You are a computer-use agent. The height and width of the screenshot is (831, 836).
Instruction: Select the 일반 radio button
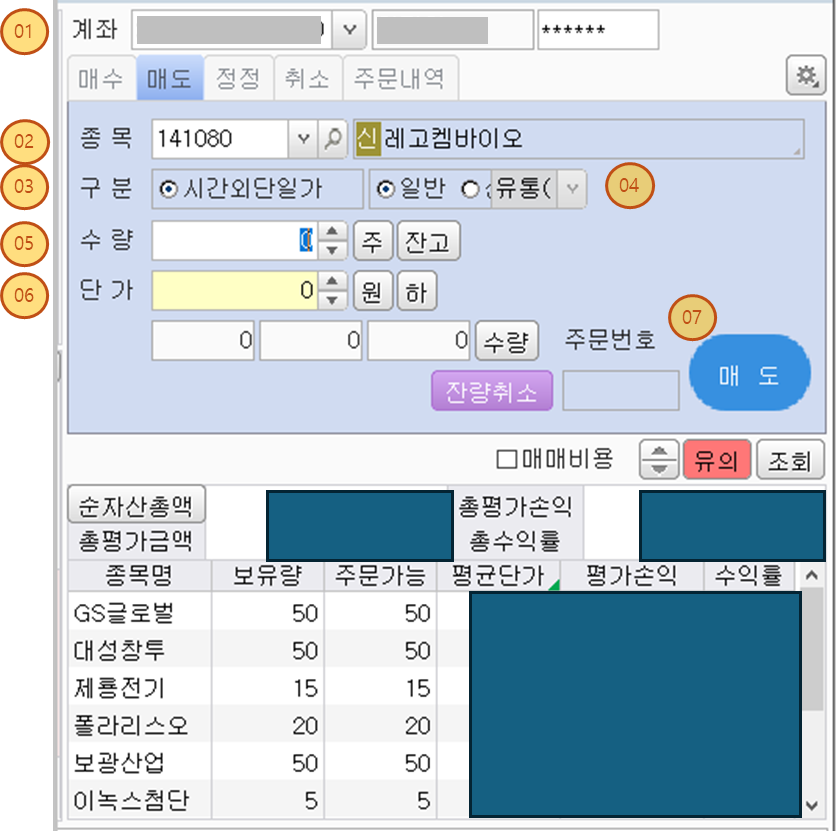385,189
